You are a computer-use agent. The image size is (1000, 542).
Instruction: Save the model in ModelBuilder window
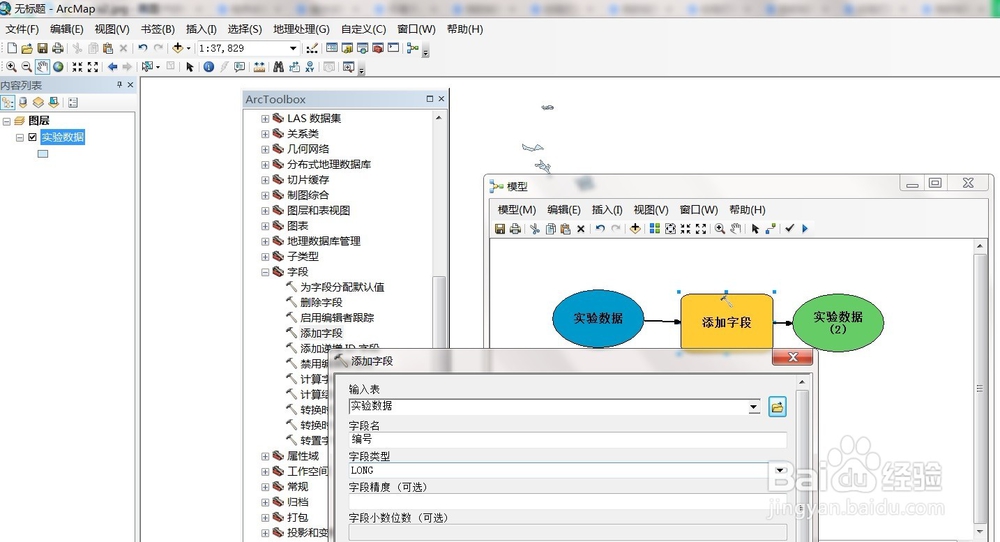click(500, 229)
